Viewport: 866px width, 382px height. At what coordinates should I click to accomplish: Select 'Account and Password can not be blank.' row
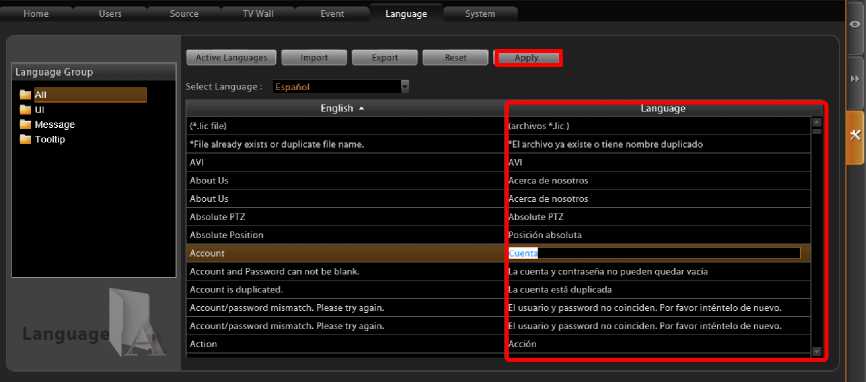coord(345,272)
